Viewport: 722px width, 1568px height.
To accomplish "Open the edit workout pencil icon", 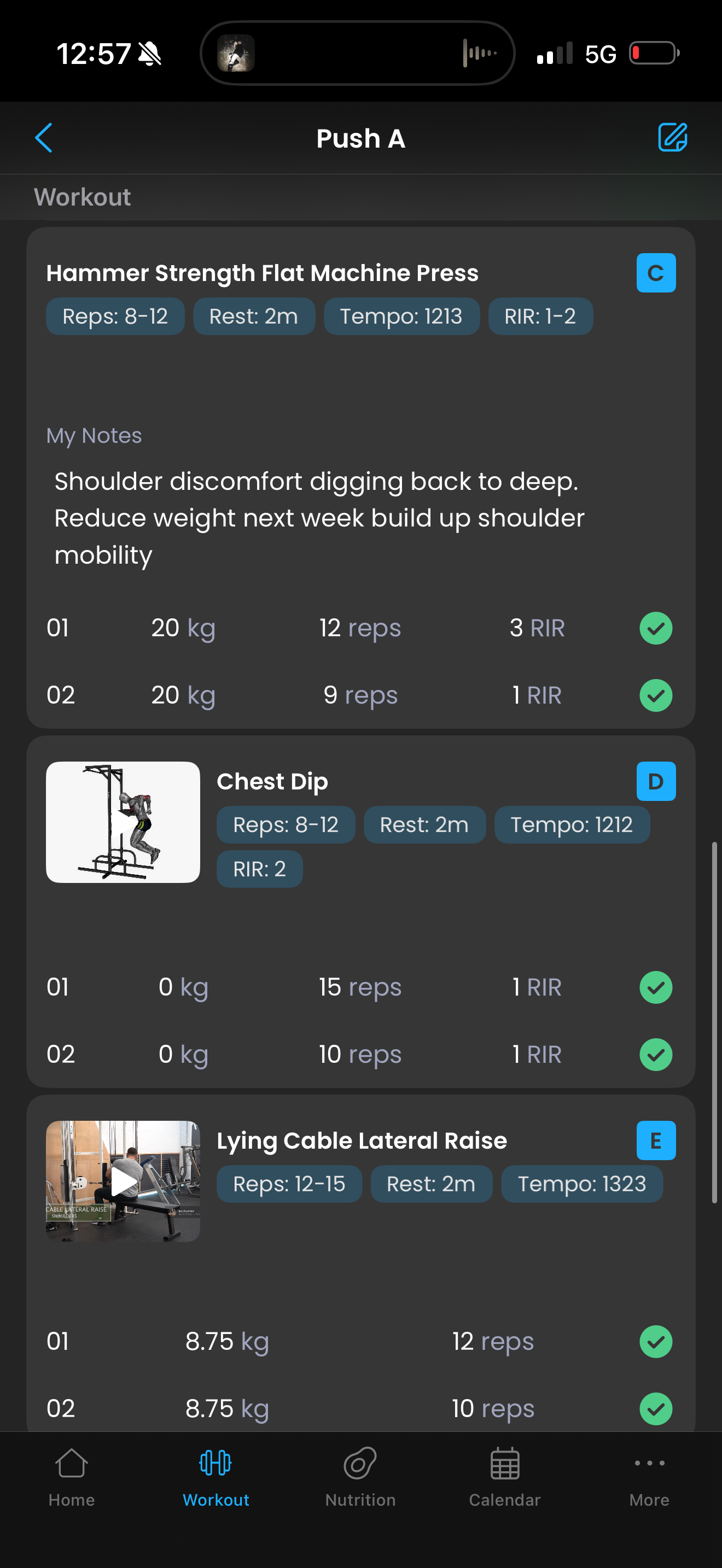I will pyautogui.click(x=672, y=137).
